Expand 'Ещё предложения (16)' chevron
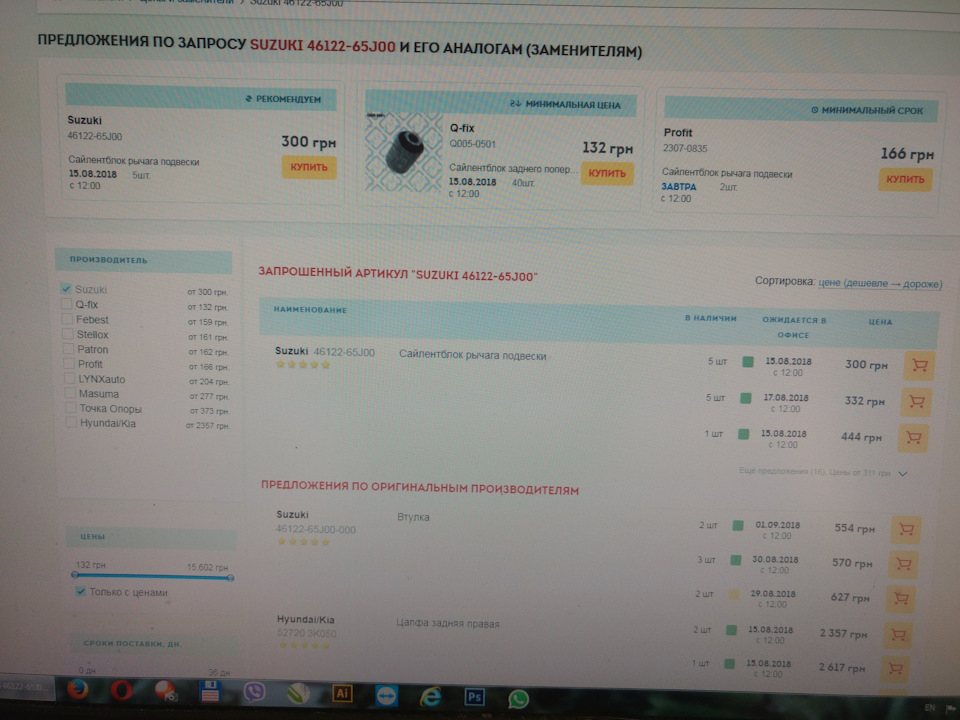This screenshot has width=960, height=720. [x=902, y=474]
